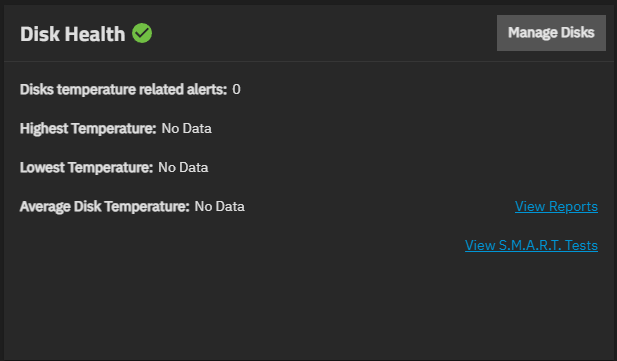This screenshot has height=361, width=617.
Task: Click the word Reports in View Reports
Action: tap(573, 206)
